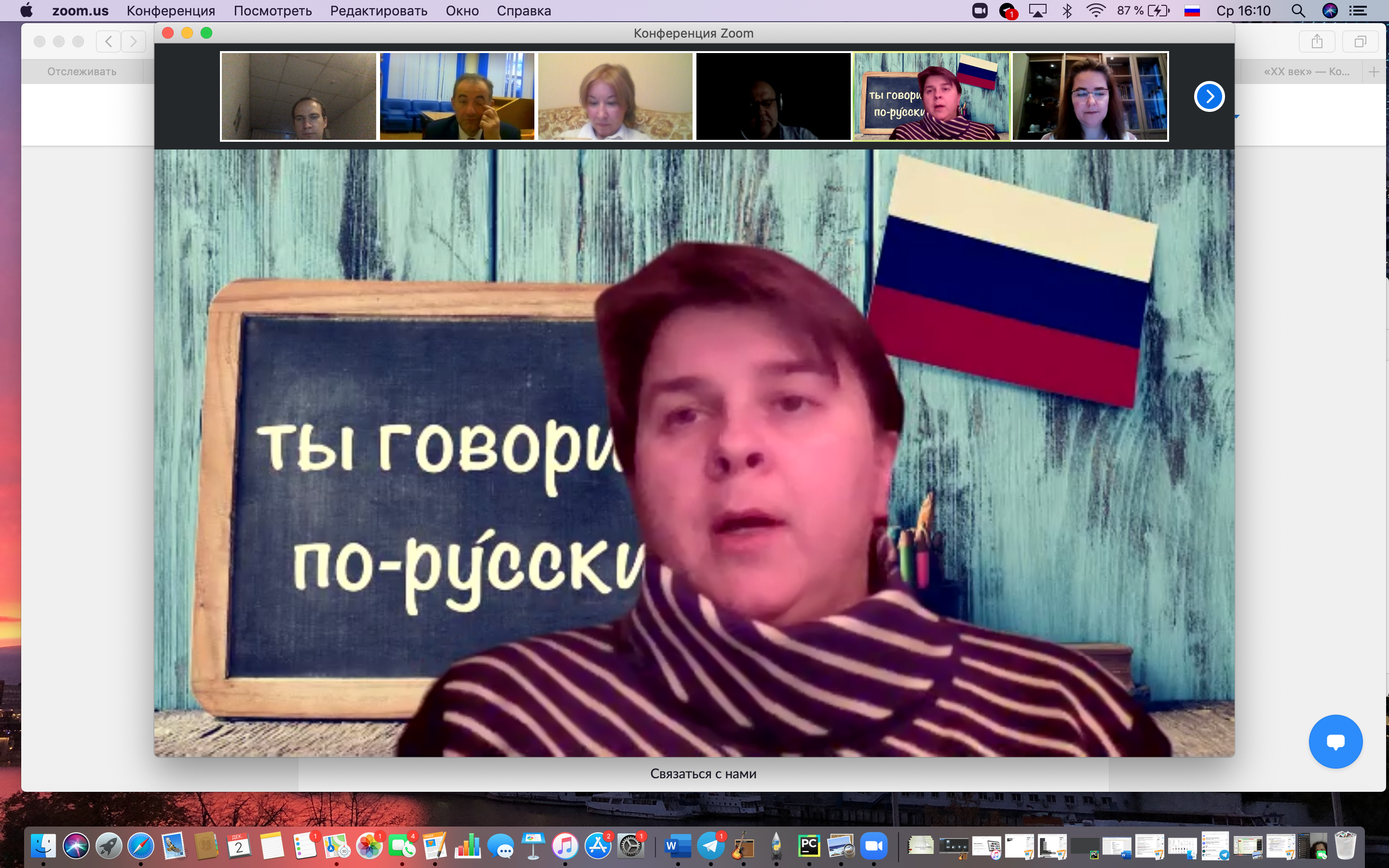
Task: Open Safari from the Dock
Action: tap(141, 846)
